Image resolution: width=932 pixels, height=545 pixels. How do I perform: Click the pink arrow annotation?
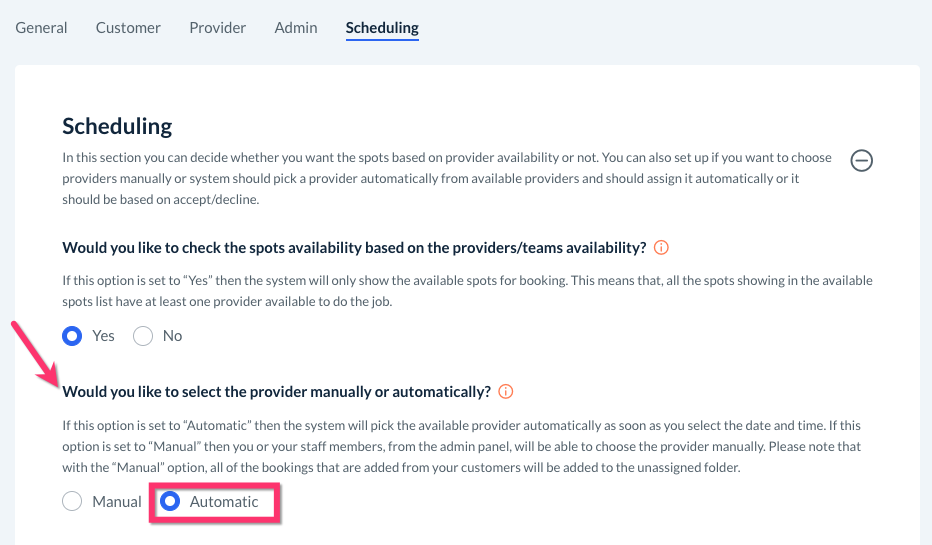pos(35,350)
